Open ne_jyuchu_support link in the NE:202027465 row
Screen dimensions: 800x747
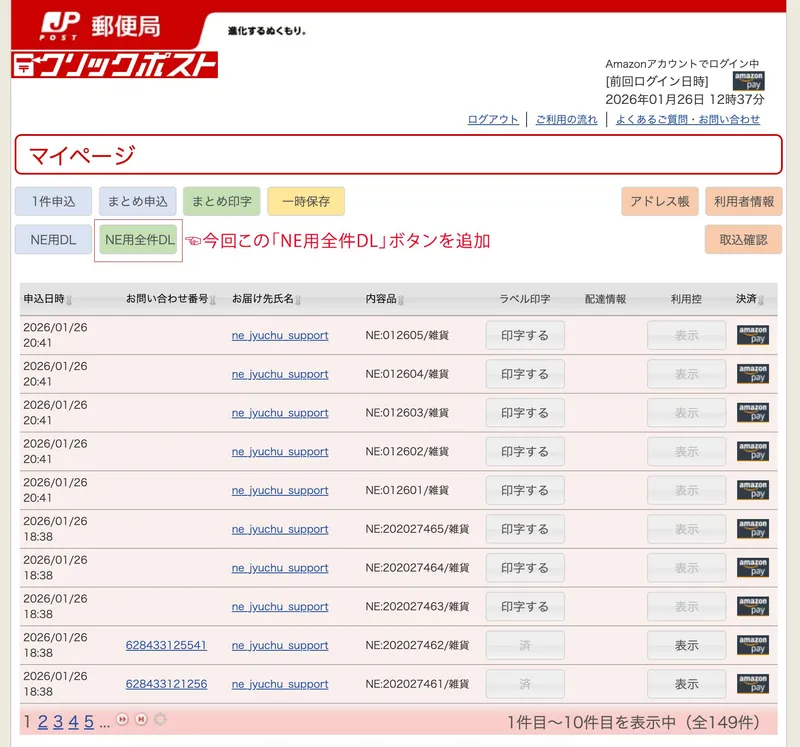coord(280,530)
